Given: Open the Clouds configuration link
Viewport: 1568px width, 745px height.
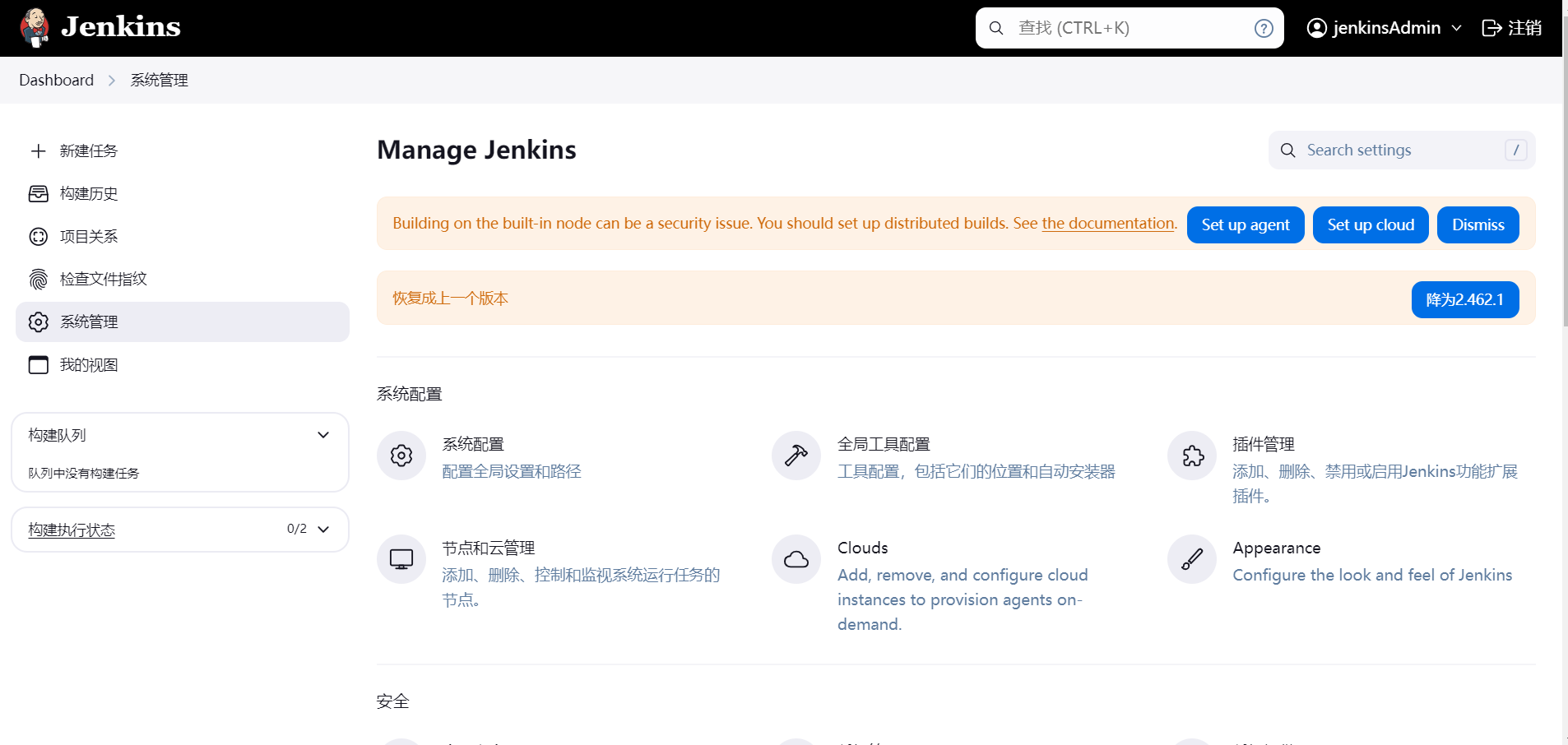Looking at the screenshot, I should coord(863,548).
